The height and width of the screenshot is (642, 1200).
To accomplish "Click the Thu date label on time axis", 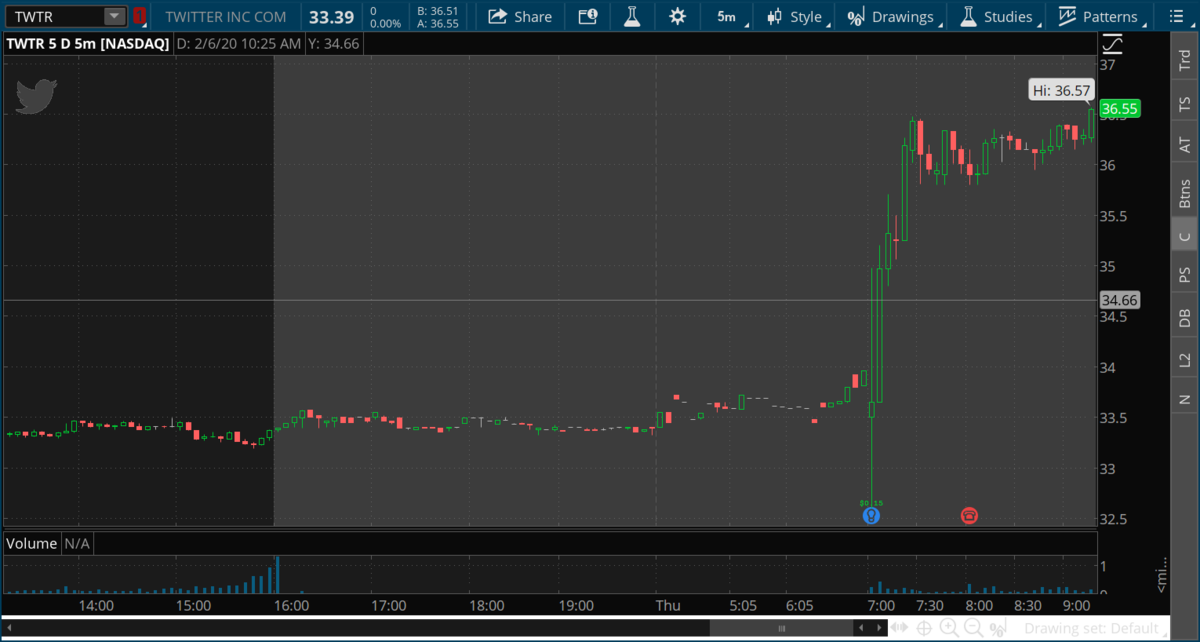I will point(667,606).
